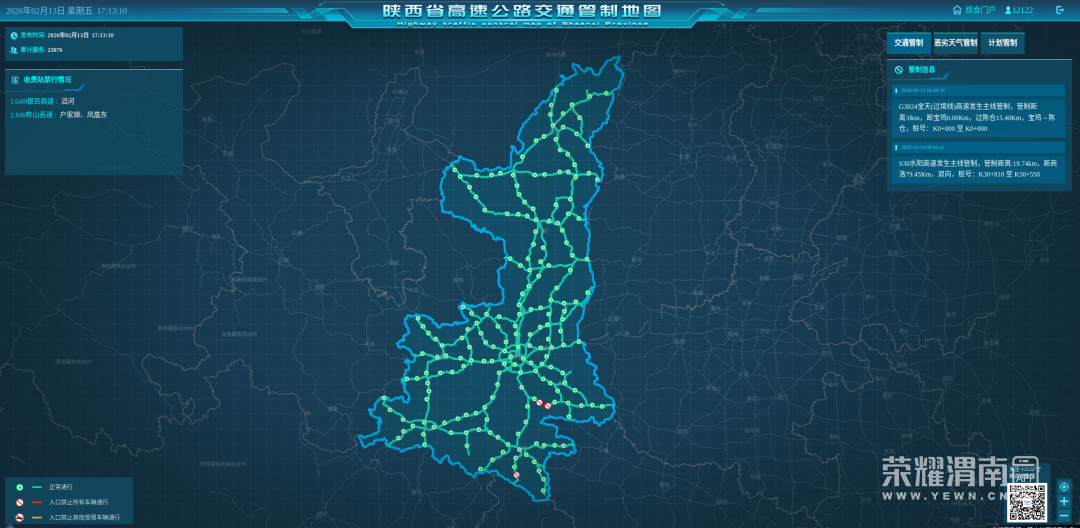
Task: Click the G69银百高速 closure entry
Action: 42,101
